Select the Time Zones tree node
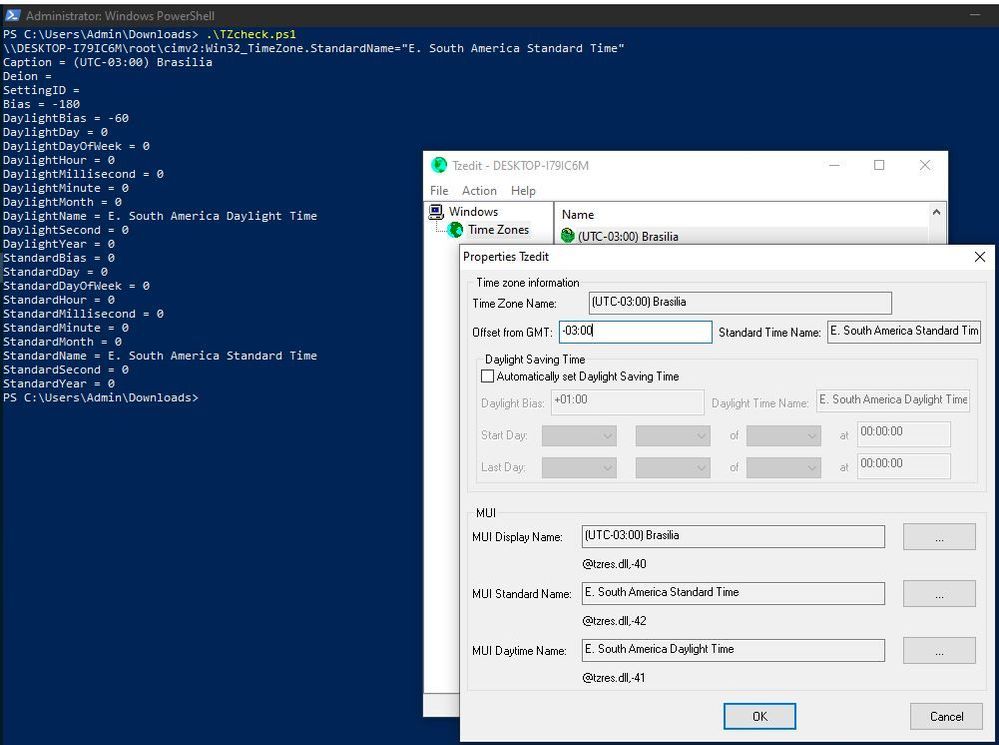 coord(498,229)
